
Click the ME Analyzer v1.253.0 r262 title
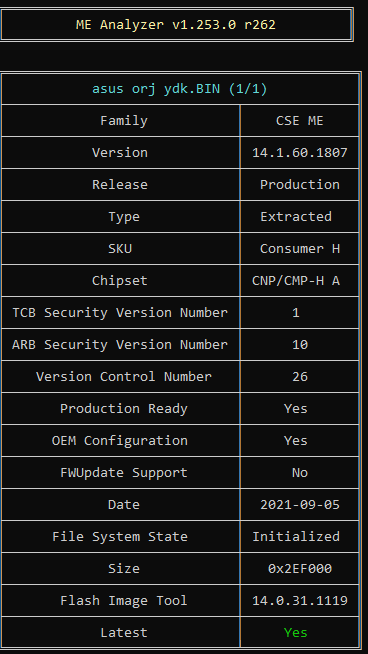tap(176, 25)
